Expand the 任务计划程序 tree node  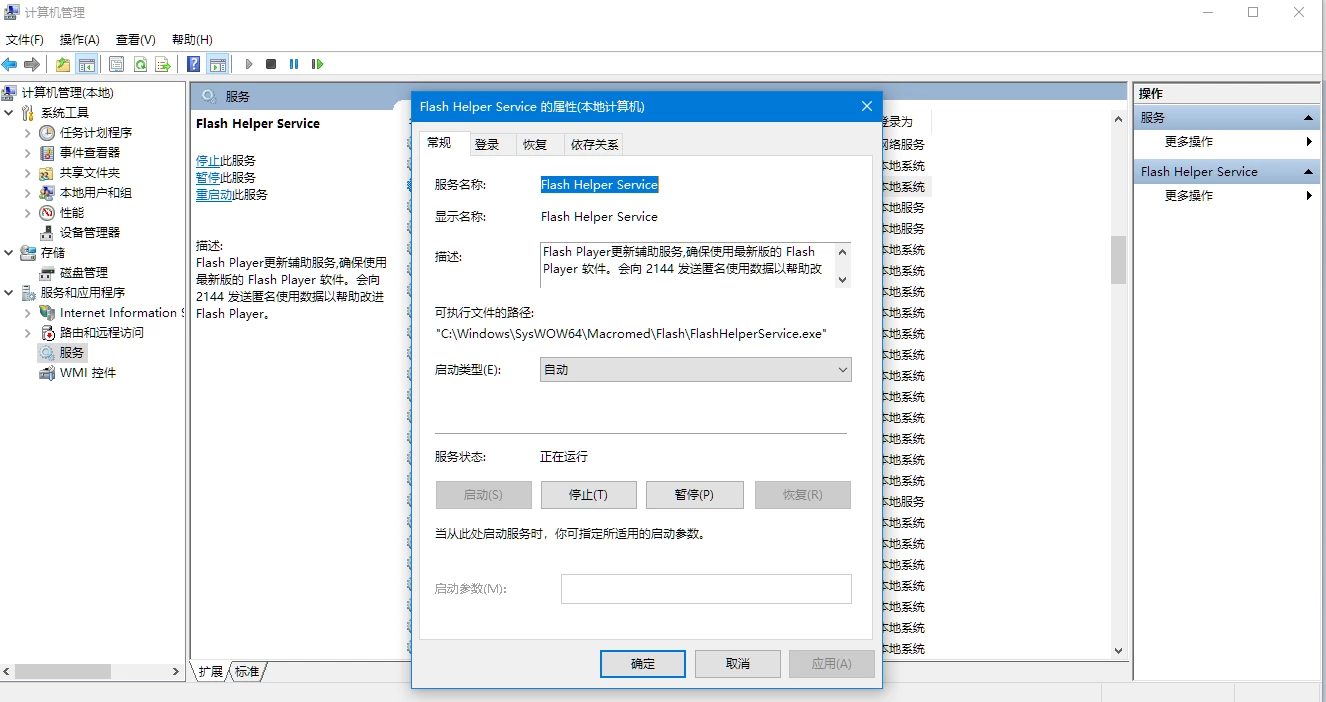pyautogui.click(x=28, y=133)
